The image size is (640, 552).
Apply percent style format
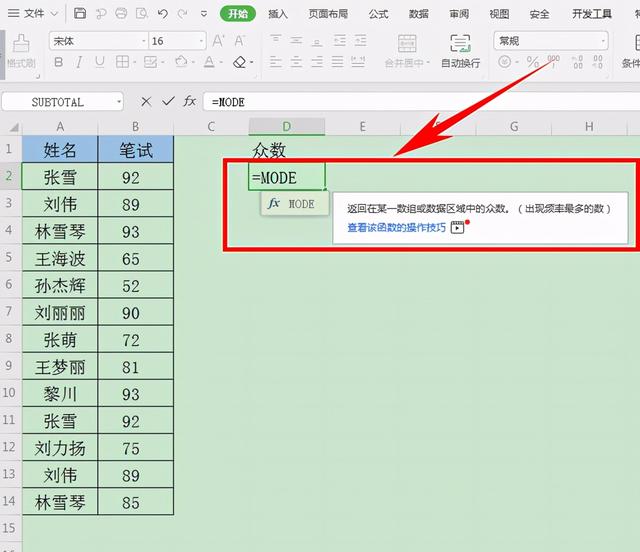533,62
